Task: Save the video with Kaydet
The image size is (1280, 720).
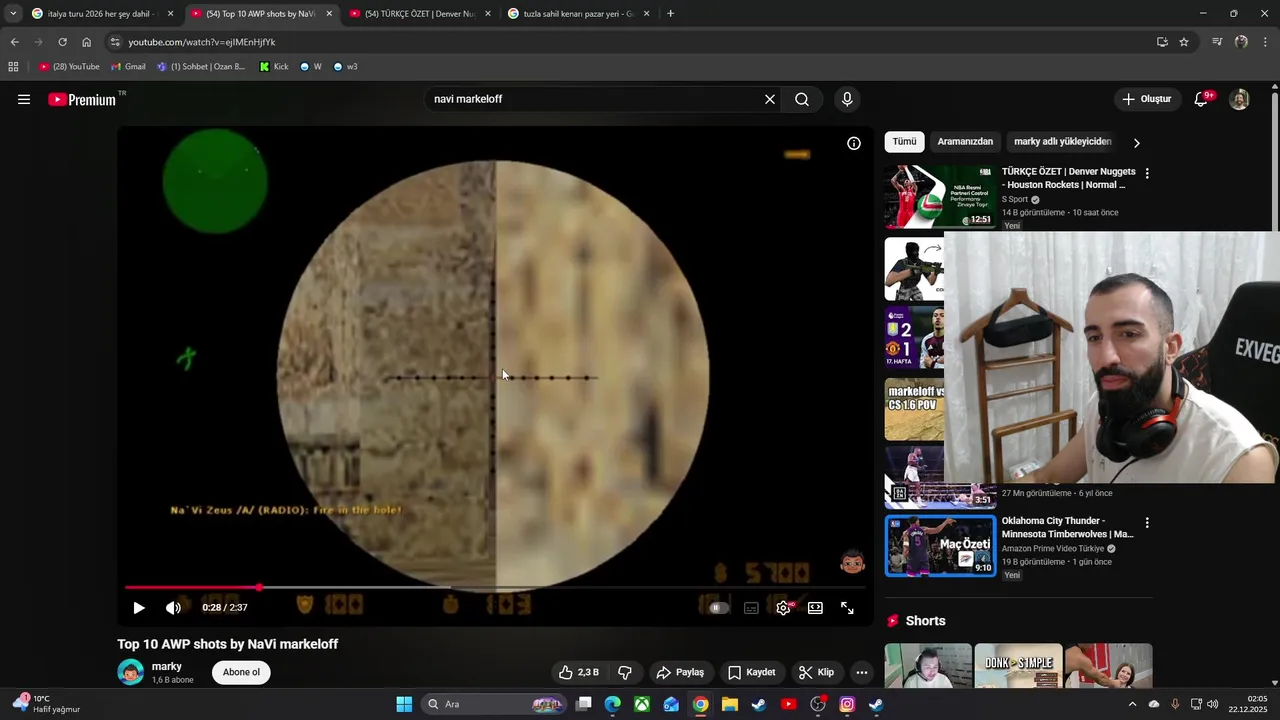Action: tap(751, 672)
